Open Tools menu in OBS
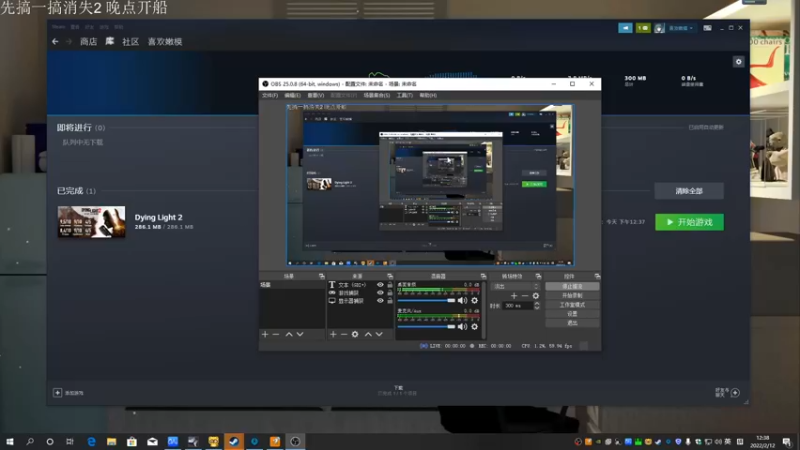 click(x=405, y=95)
